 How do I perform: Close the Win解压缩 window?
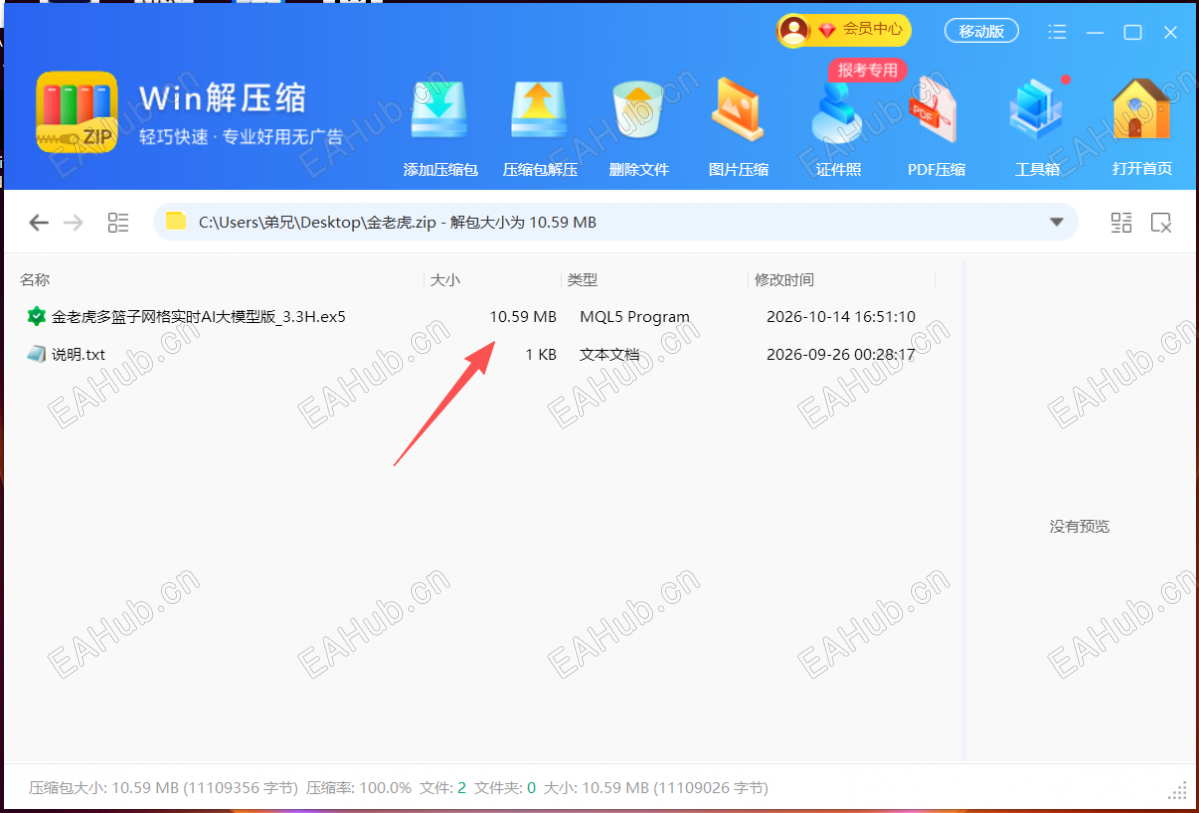[x=1170, y=32]
